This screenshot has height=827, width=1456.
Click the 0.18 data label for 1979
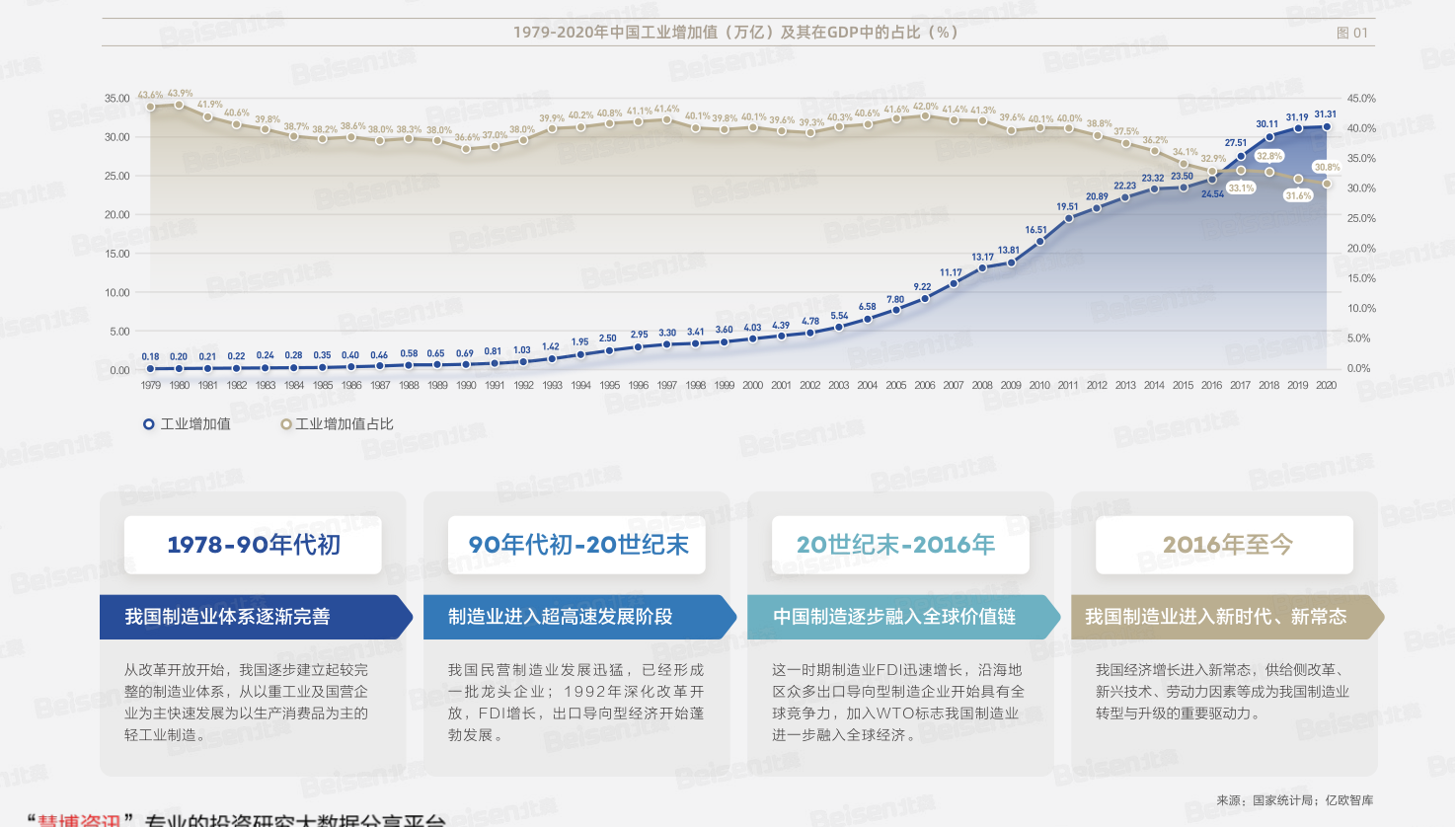[150, 357]
